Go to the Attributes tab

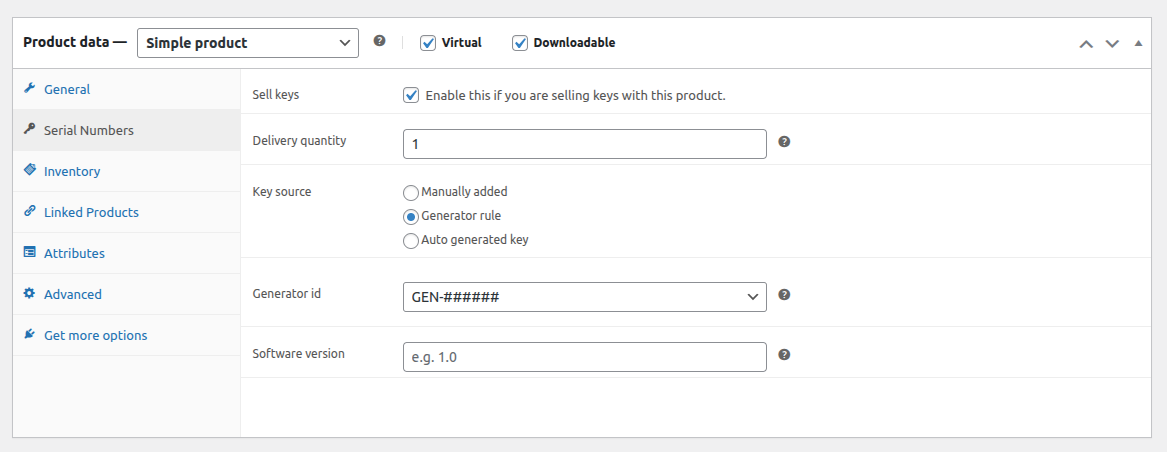[127, 253]
